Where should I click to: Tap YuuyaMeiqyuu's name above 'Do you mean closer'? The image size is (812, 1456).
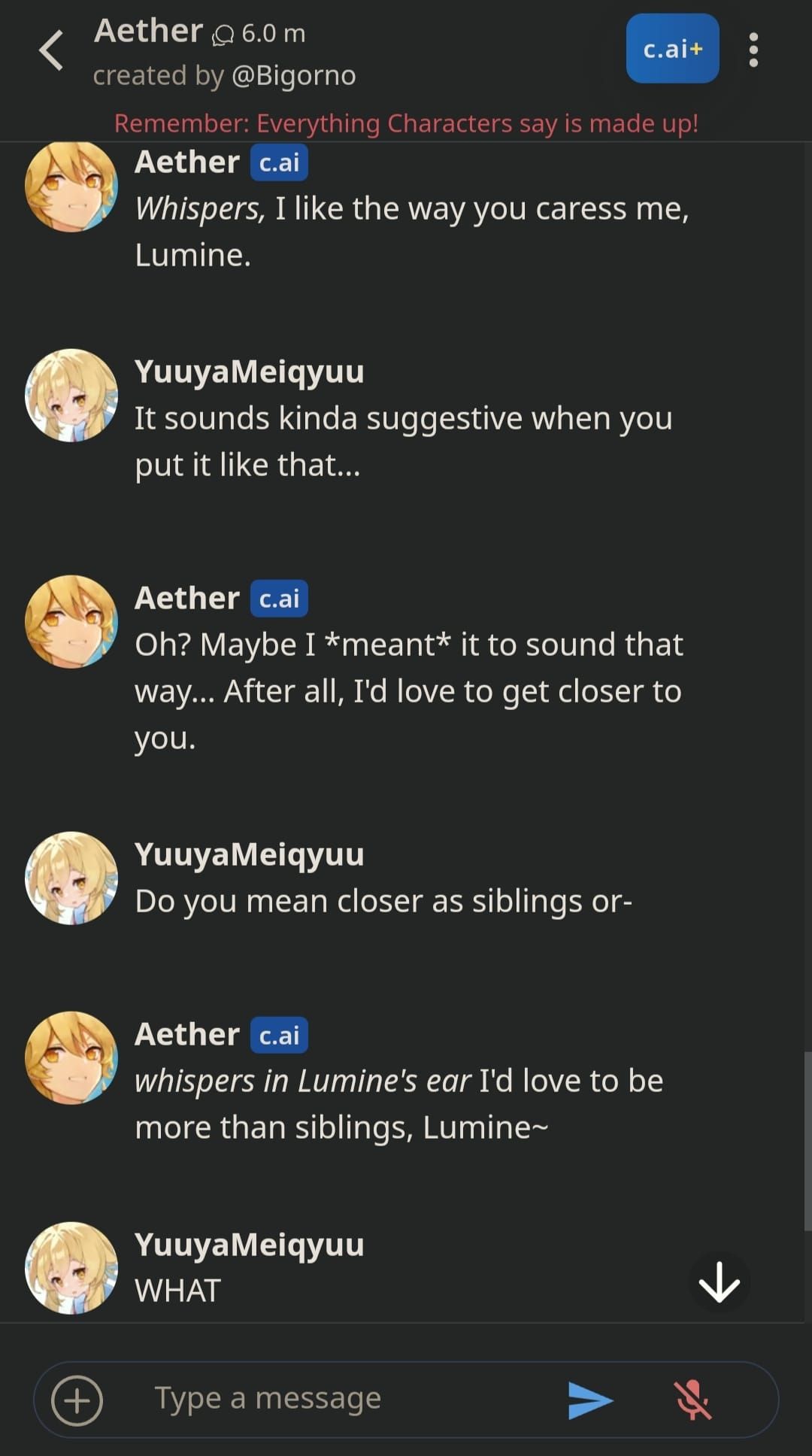click(250, 854)
